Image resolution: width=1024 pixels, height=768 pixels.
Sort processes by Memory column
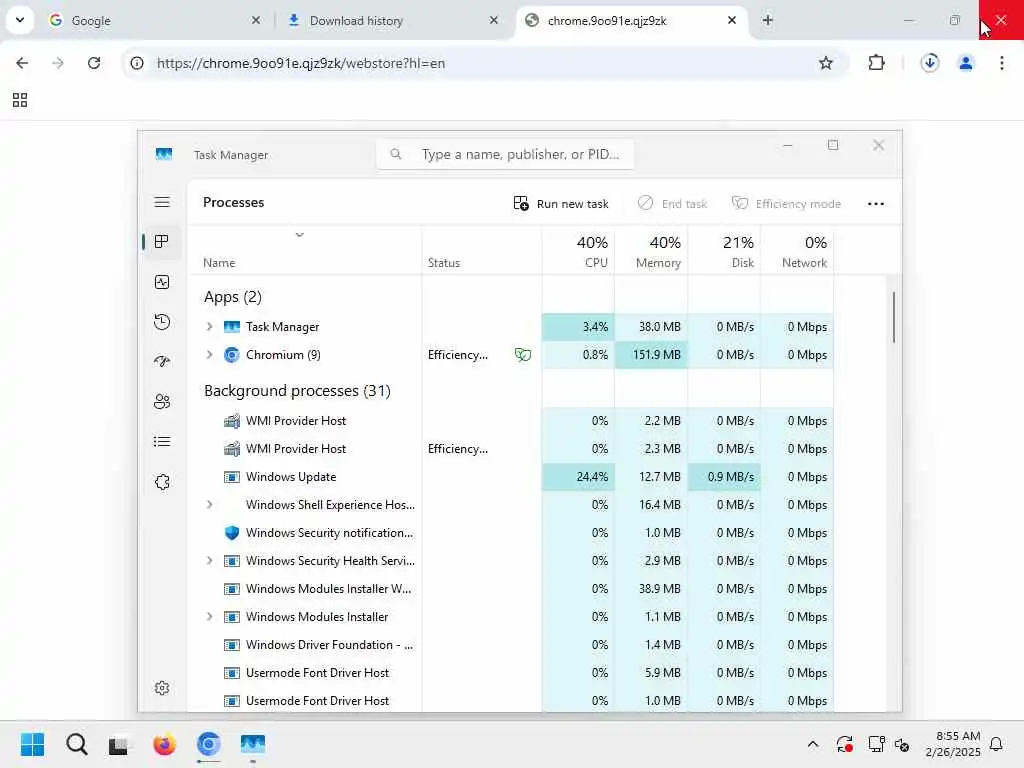click(x=651, y=251)
